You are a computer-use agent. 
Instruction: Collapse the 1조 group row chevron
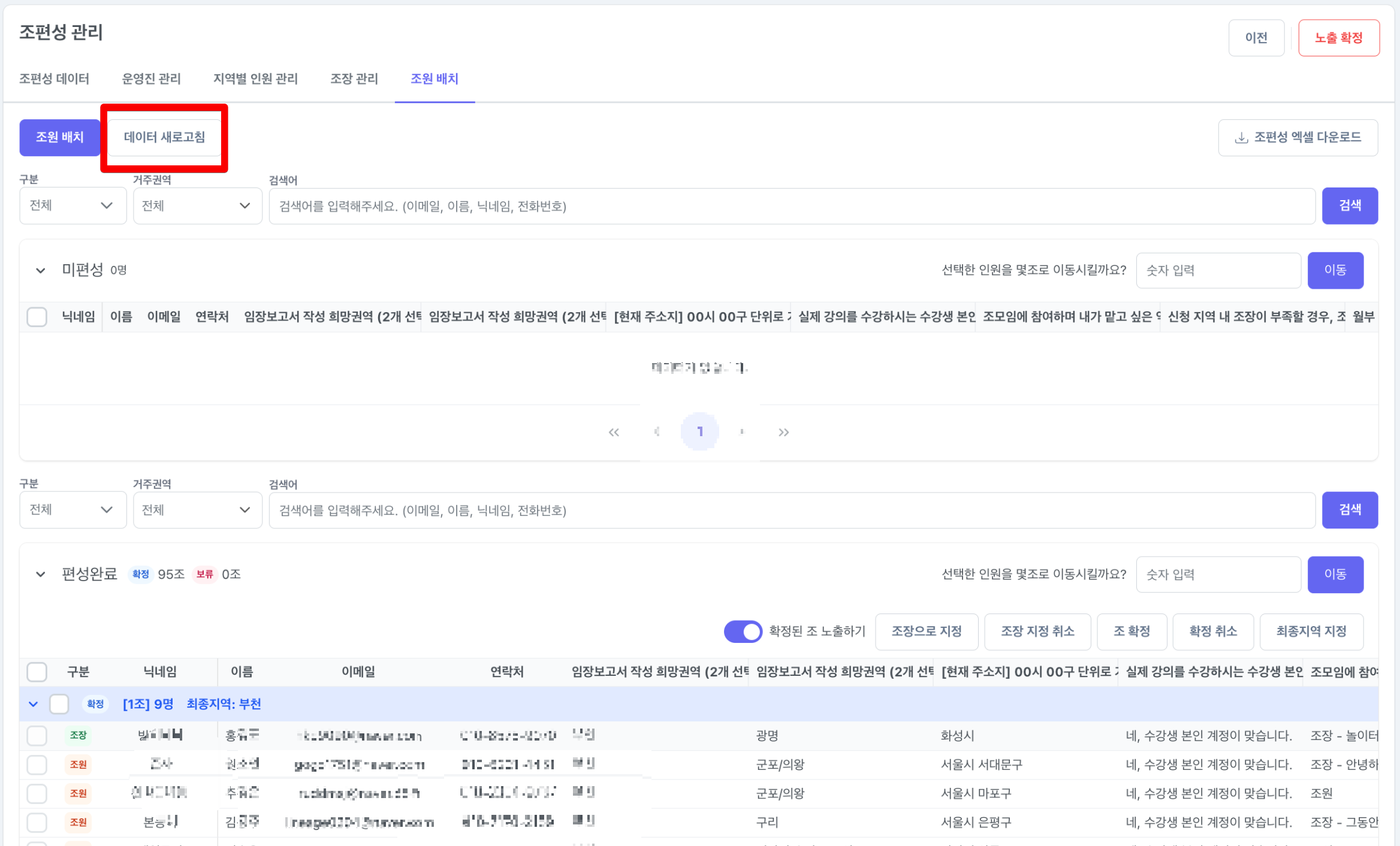coord(34,704)
